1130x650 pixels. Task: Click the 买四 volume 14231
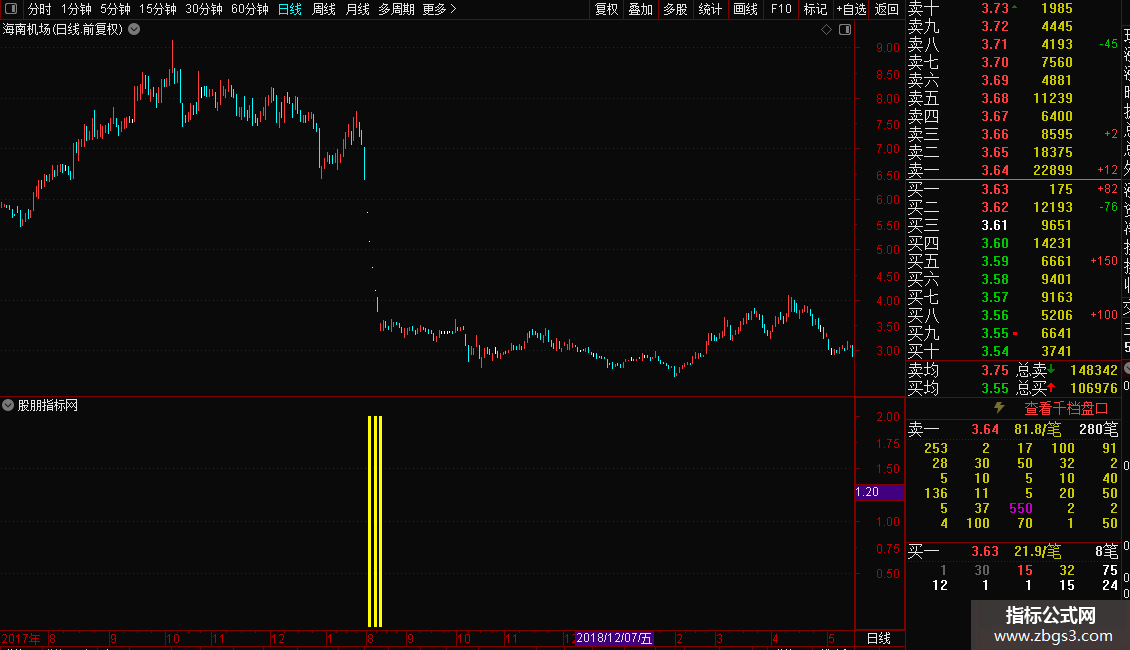point(1053,243)
